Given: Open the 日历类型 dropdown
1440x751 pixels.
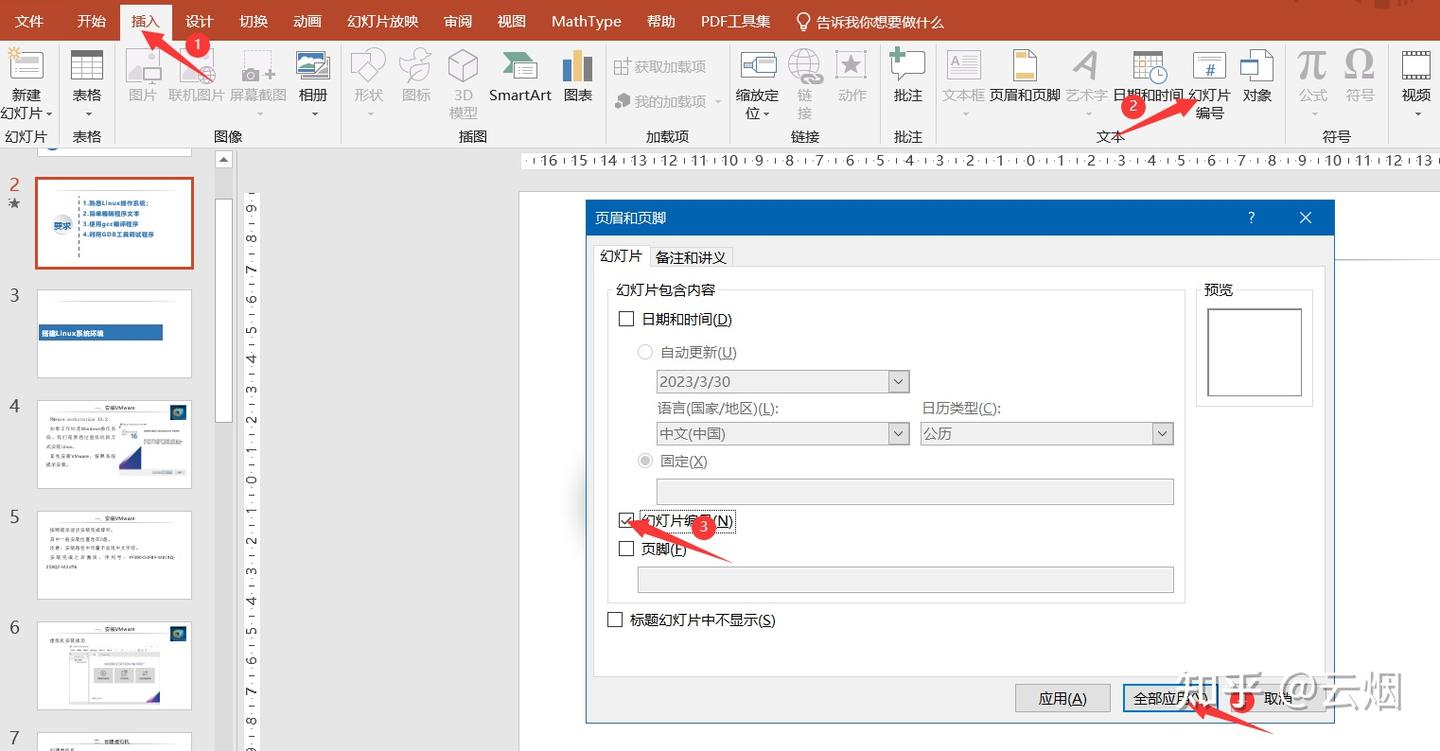Looking at the screenshot, I should [x=1161, y=433].
